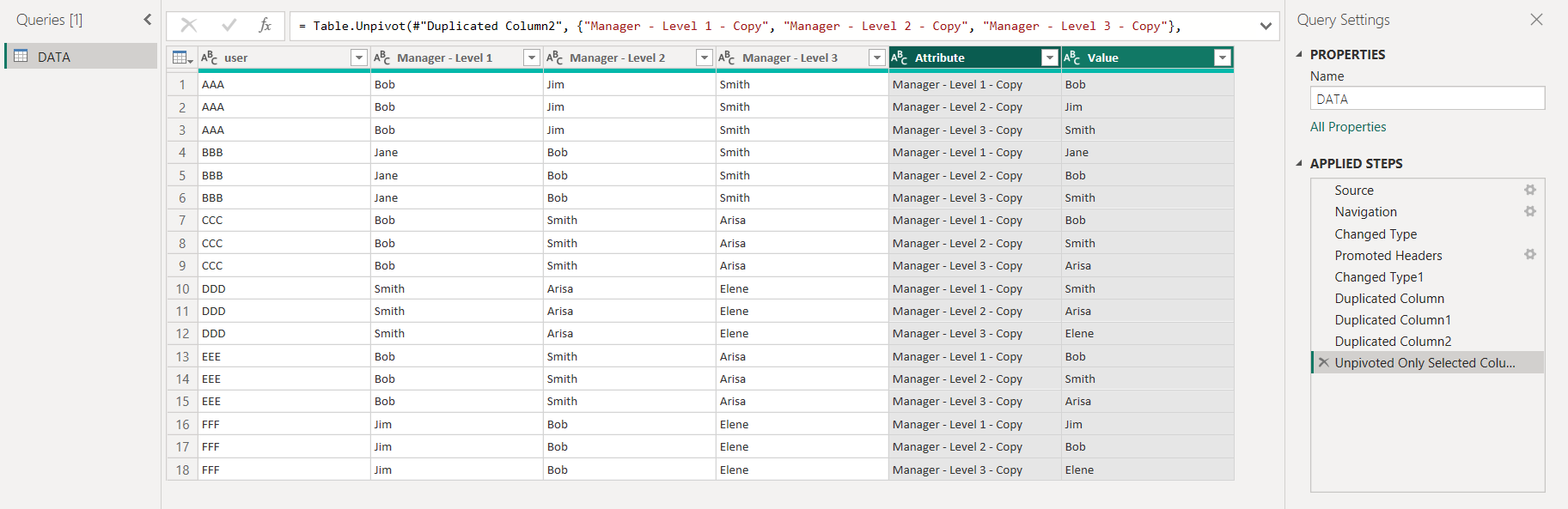Click the text type icon of user column
Viewport: 1568px width, 509px height.
pyautogui.click(x=210, y=58)
